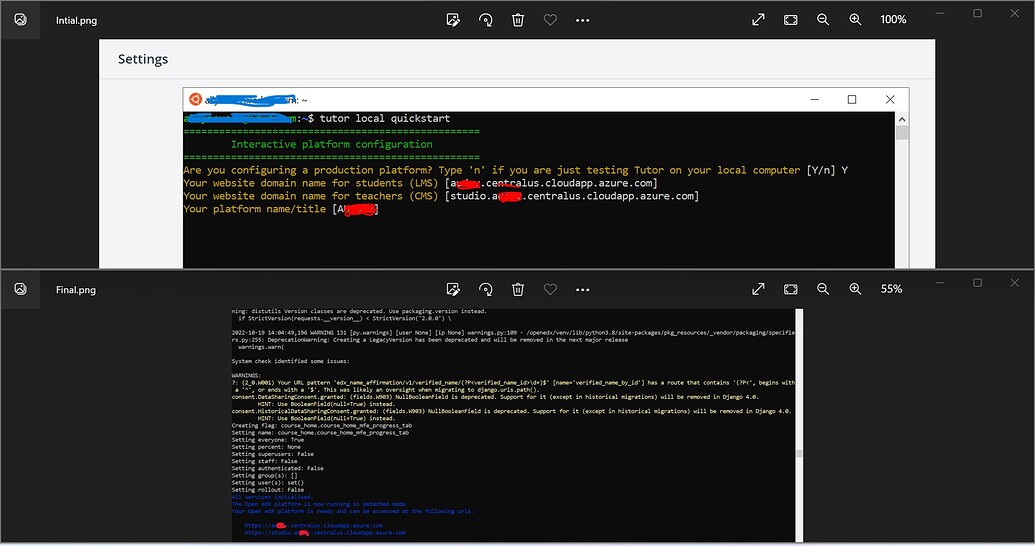The height and width of the screenshot is (546, 1035).
Task: Click the terminal scrollbar up arrow
Action: coord(902,119)
